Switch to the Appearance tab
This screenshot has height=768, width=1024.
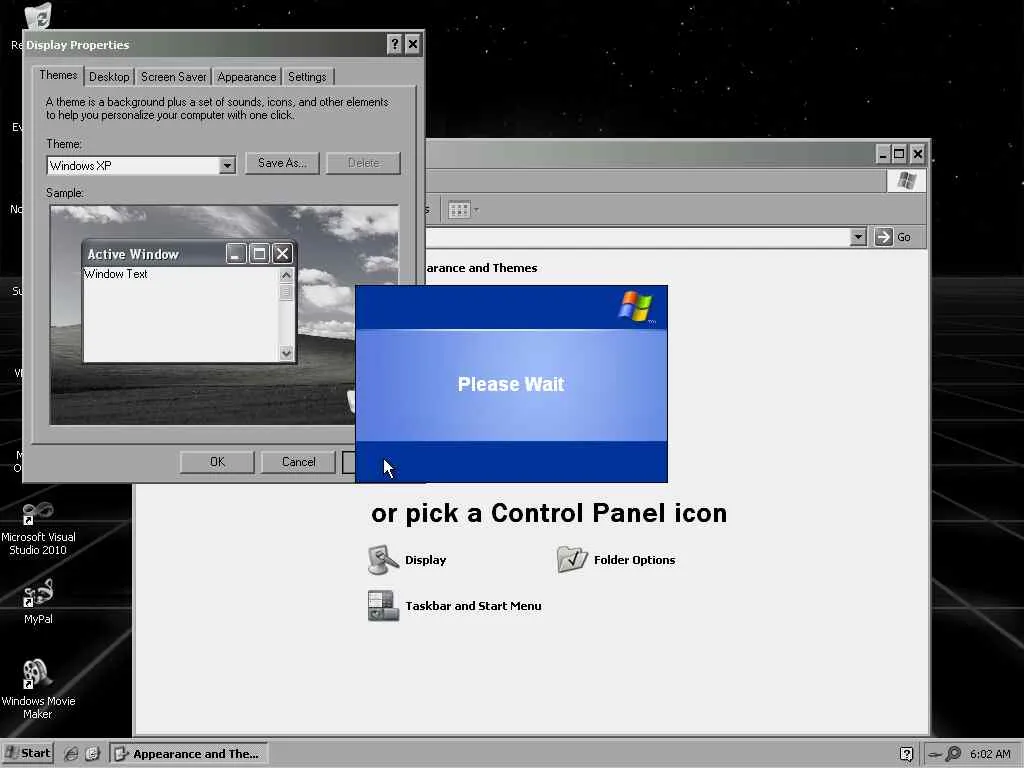click(x=247, y=77)
